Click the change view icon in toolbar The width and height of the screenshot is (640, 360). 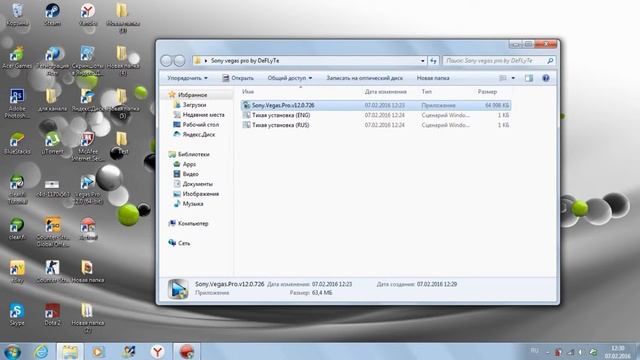(x=503, y=78)
